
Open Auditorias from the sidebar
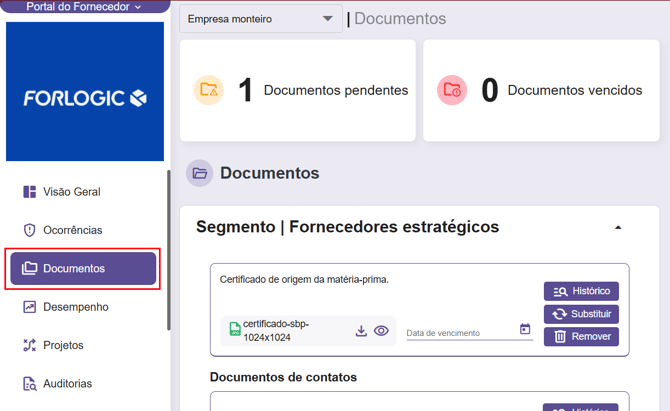pyautogui.click(x=67, y=383)
